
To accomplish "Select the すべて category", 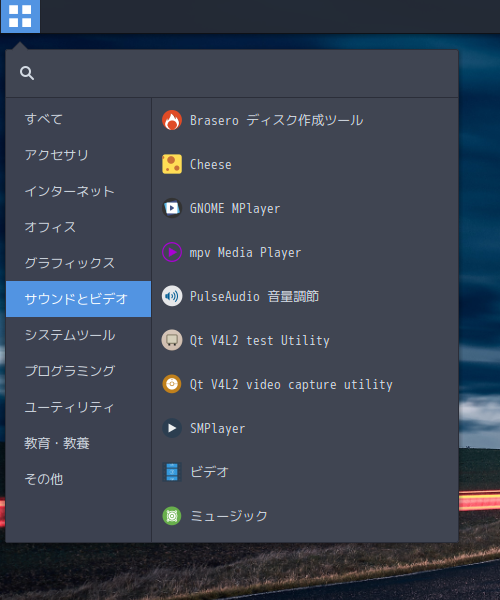I will 78,119.
